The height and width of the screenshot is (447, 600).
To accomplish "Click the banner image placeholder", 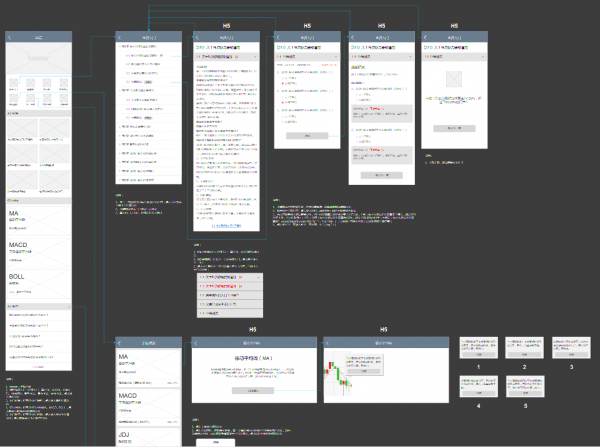I will [38, 60].
